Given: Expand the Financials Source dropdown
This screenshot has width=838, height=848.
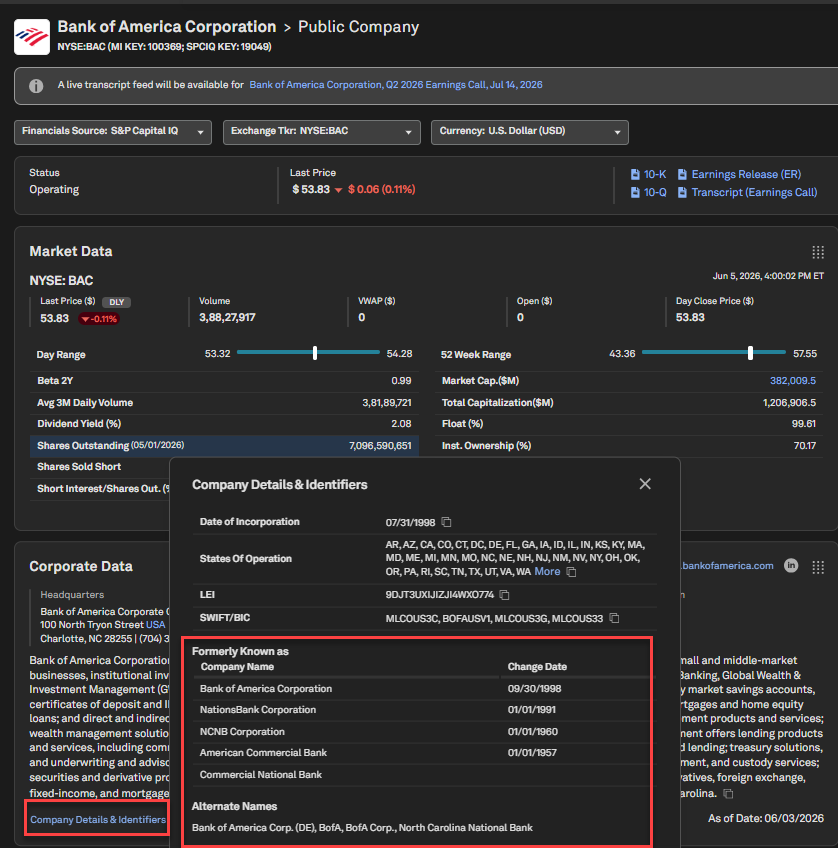Looking at the screenshot, I should click(112, 132).
